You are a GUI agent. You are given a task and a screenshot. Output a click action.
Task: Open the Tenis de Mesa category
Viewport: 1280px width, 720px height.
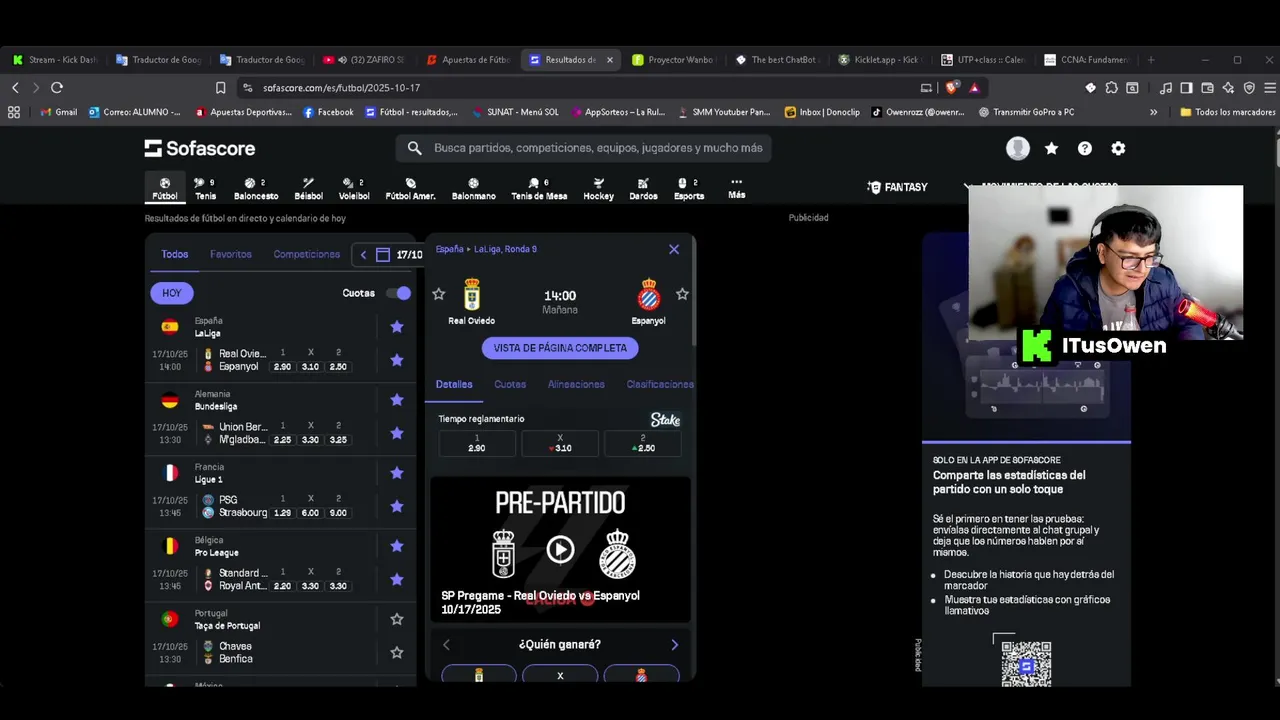(x=539, y=188)
